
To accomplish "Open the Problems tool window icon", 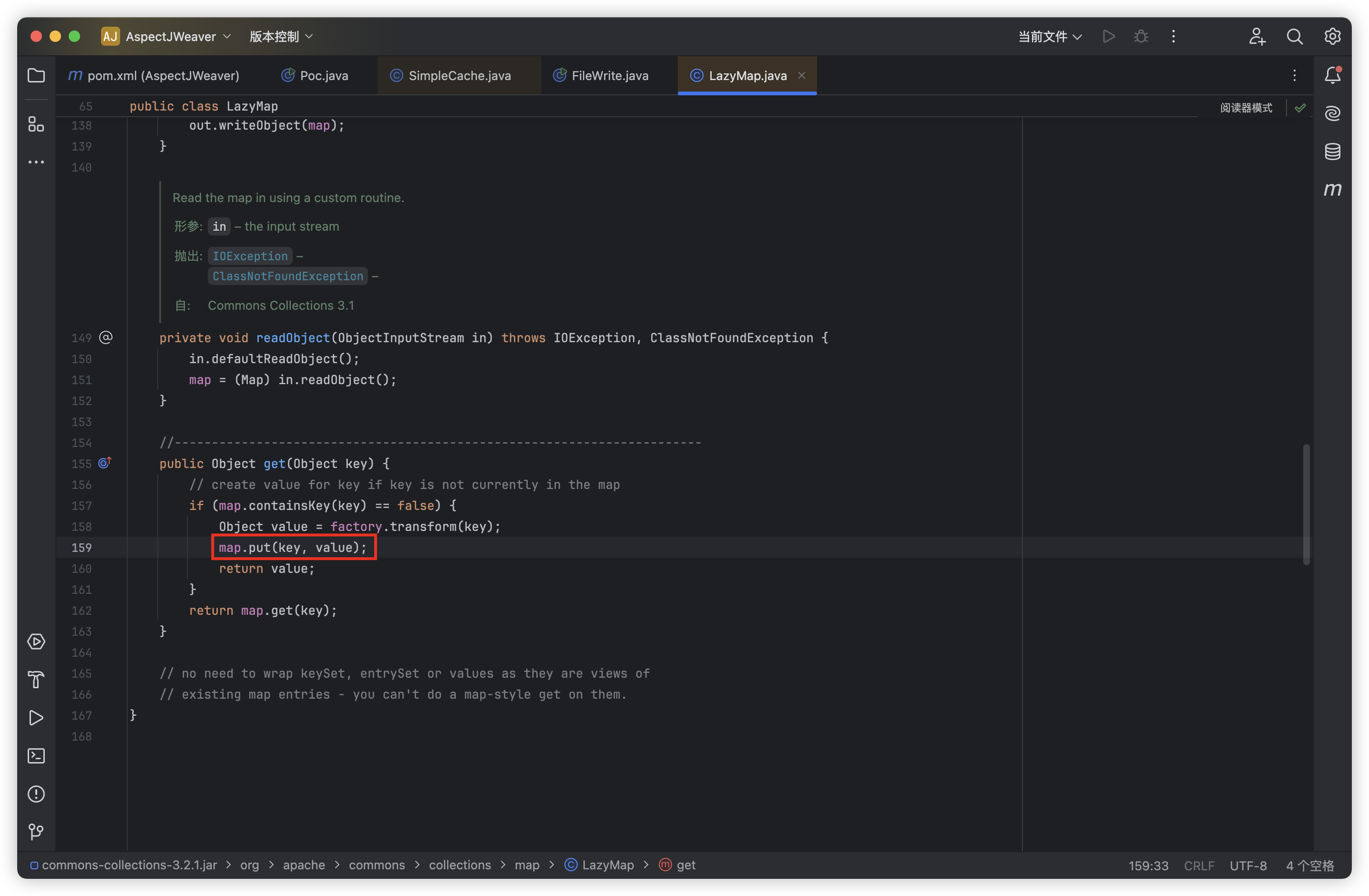I will click(x=36, y=794).
